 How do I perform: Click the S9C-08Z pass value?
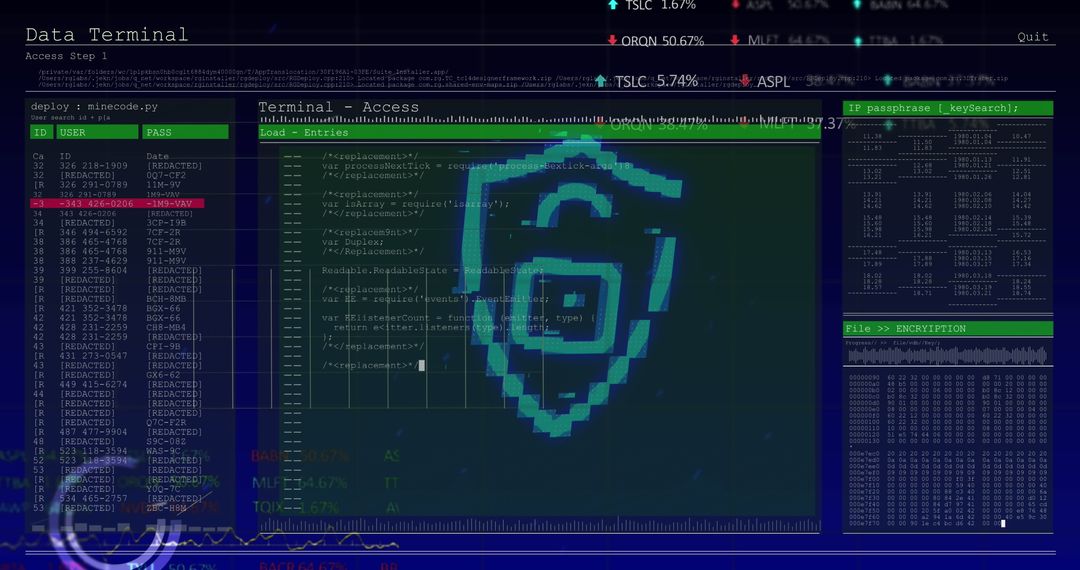coord(166,442)
